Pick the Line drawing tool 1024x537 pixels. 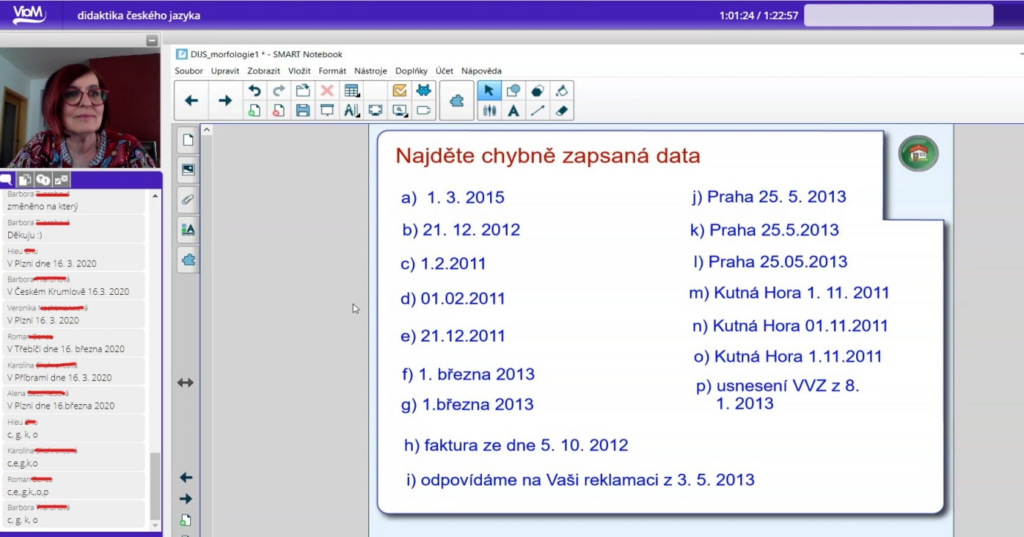click(538, 111)
